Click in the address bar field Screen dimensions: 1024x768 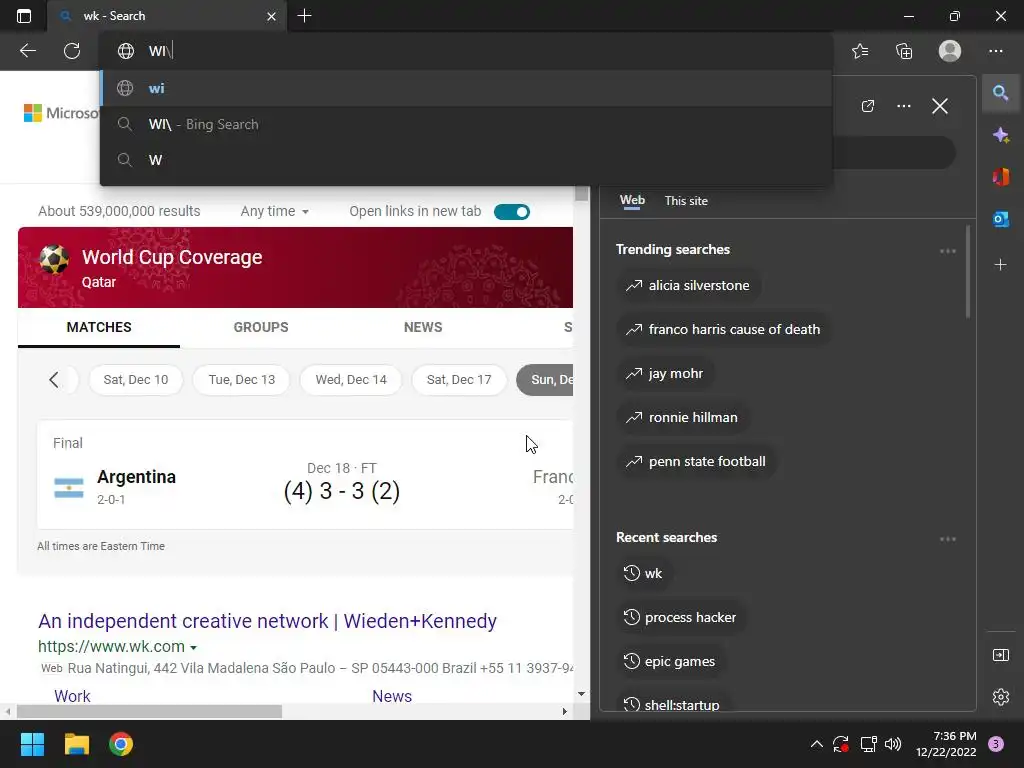(x=466, y=51)
